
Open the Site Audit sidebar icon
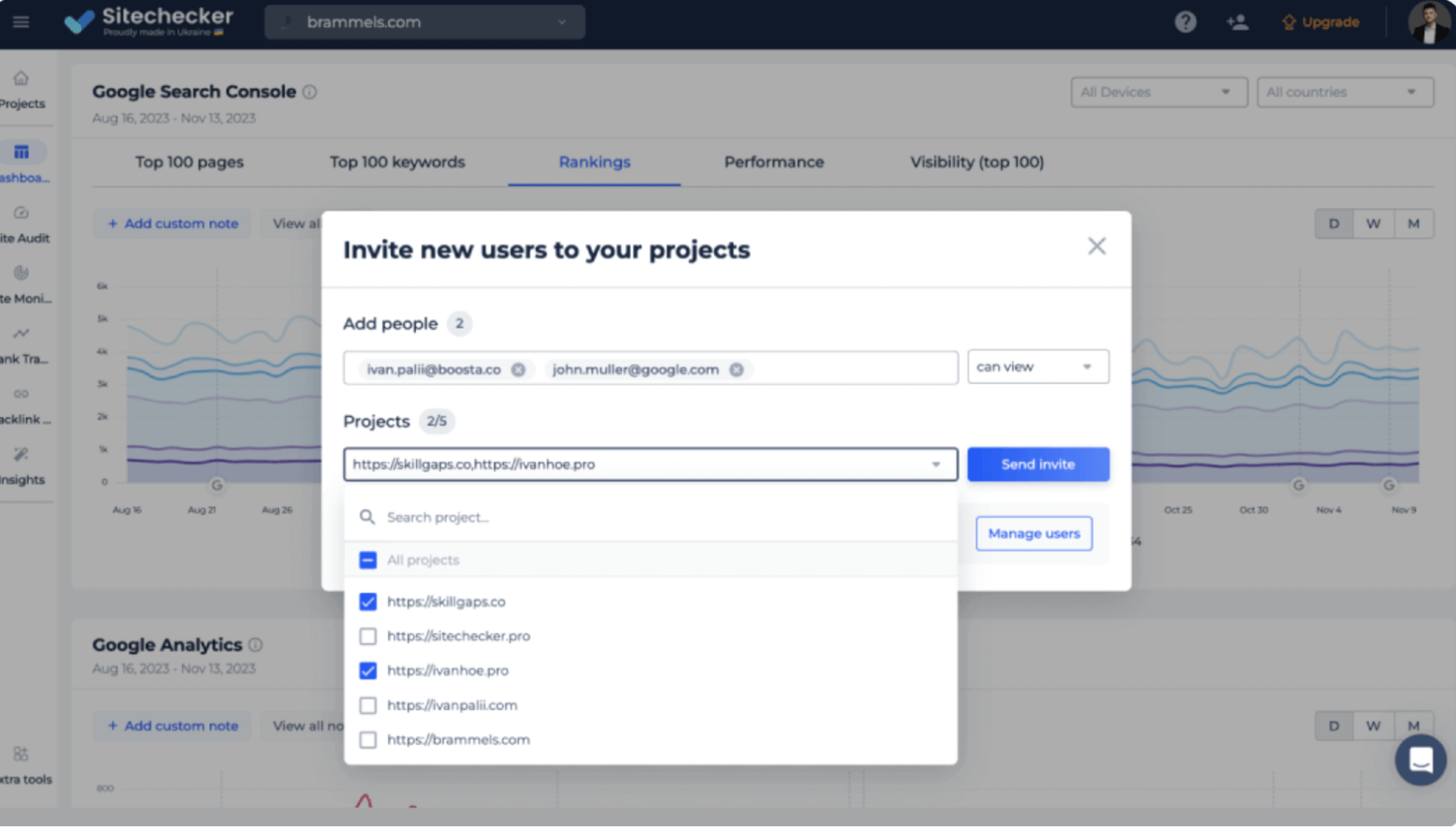tap(21, 213)
